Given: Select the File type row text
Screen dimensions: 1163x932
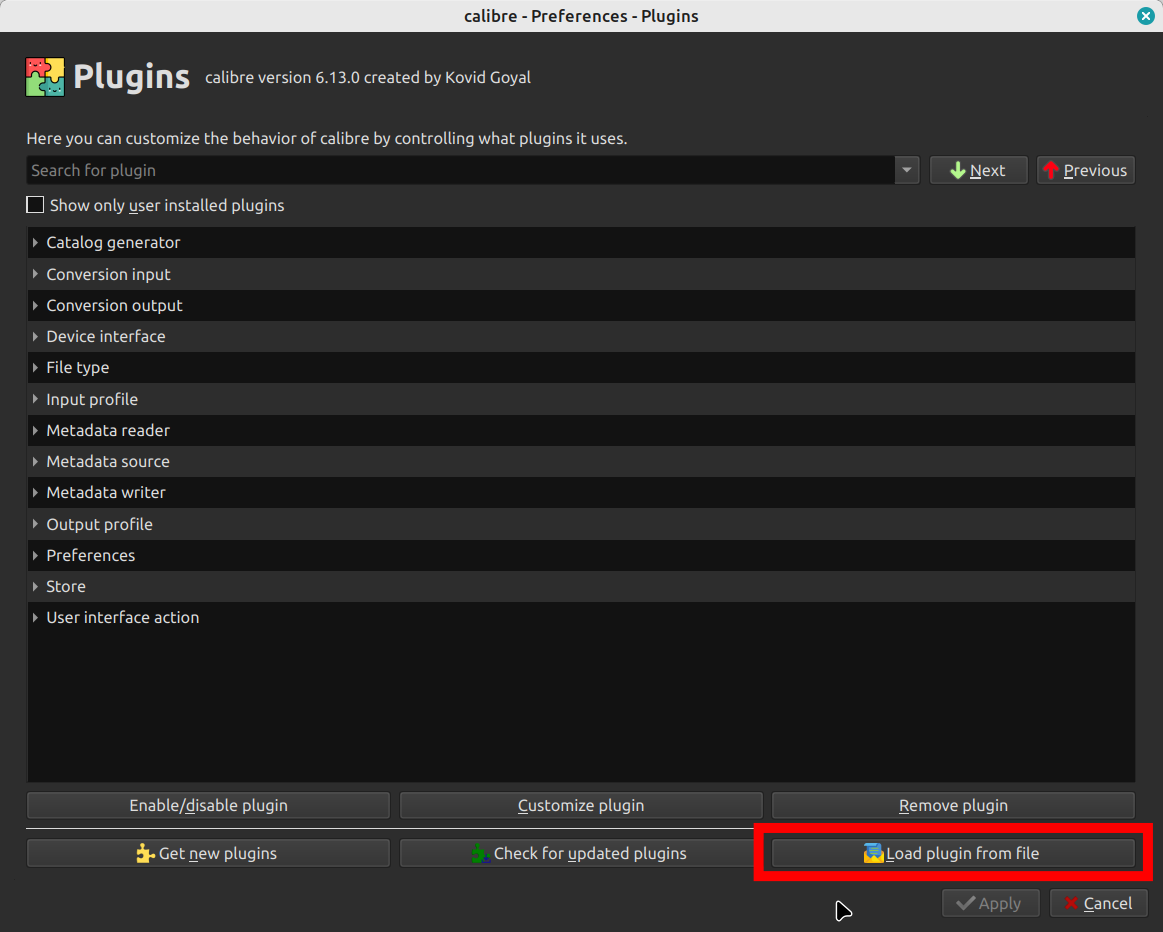Looking at the screenshot, I should pos(78,368).
